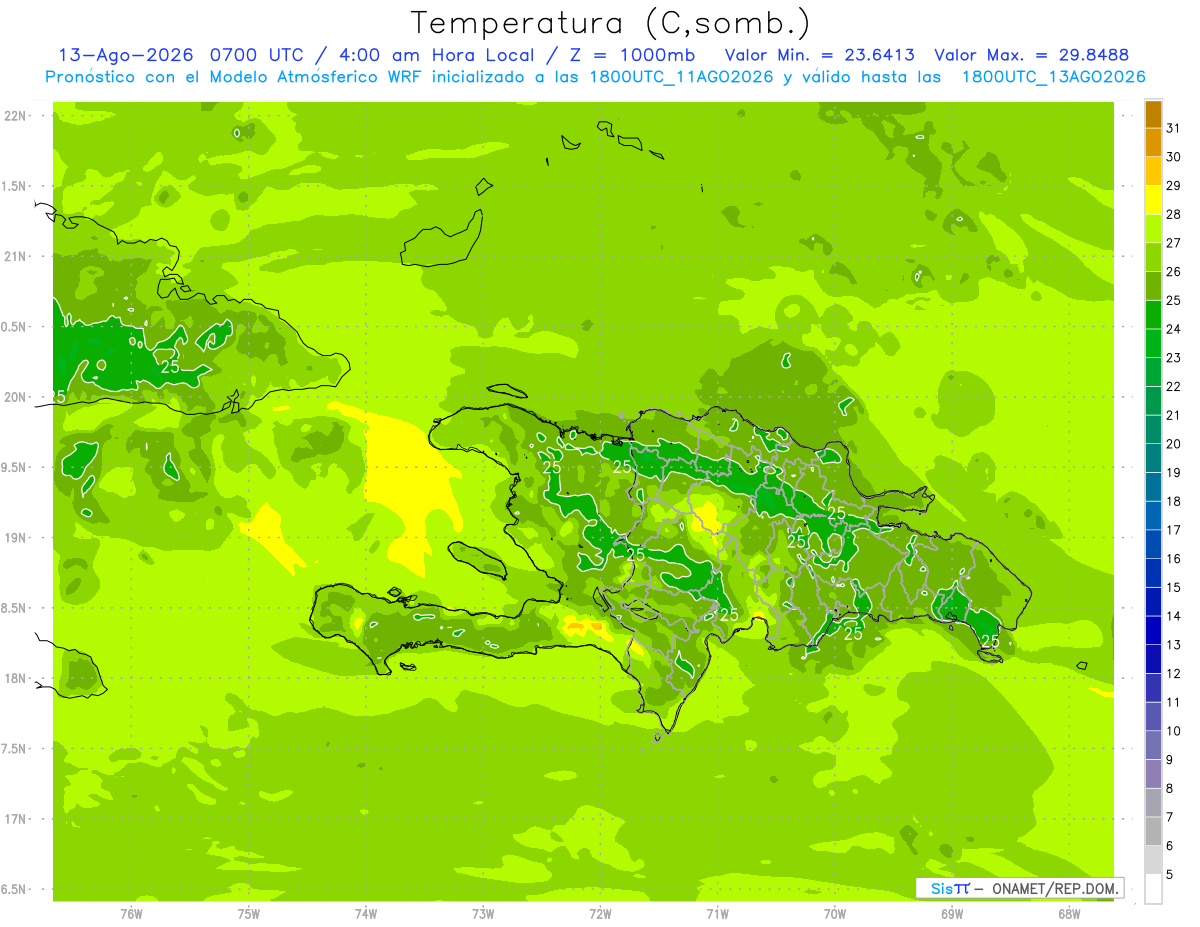This screenshot has height=927, width=1200.
Task: Click the '7.5N' latitude axis label
Action: [14, 748]
